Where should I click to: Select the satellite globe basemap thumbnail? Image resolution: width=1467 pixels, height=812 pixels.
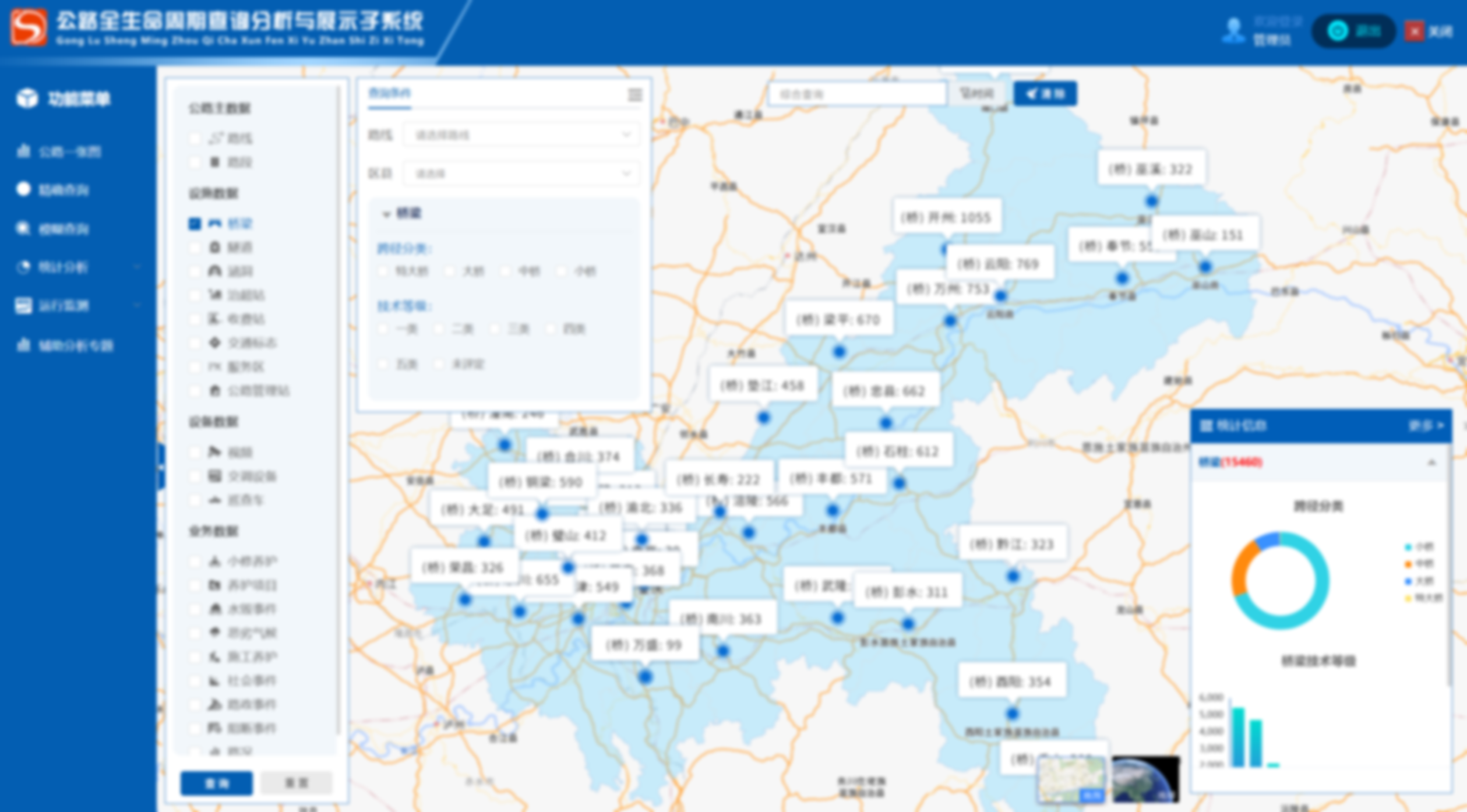1145,779
